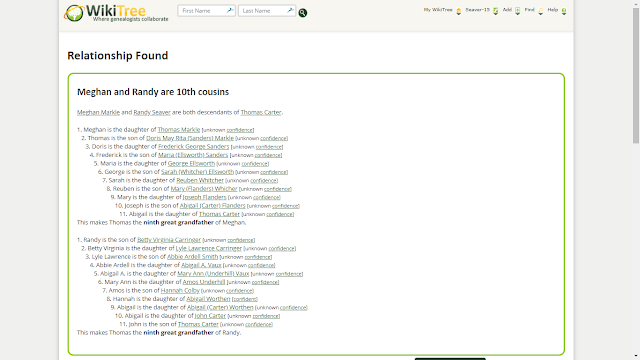The height and width of the screenshot is (360, 640).
Task: Click the page vertical scrollbar thumb
Action: [x=636, y=75]
